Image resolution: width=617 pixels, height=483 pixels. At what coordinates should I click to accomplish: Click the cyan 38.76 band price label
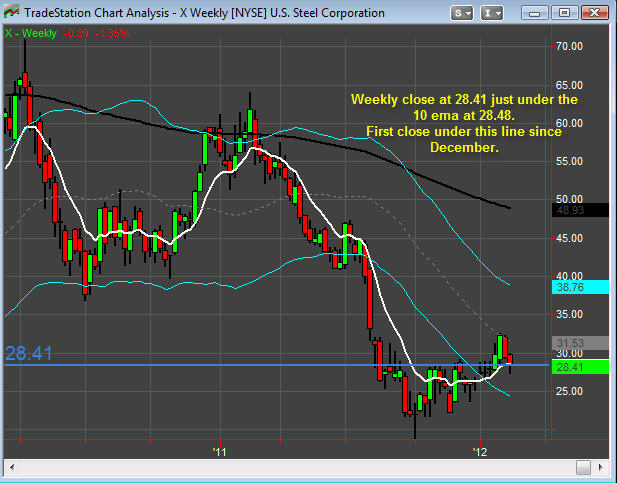pos(580,287)
